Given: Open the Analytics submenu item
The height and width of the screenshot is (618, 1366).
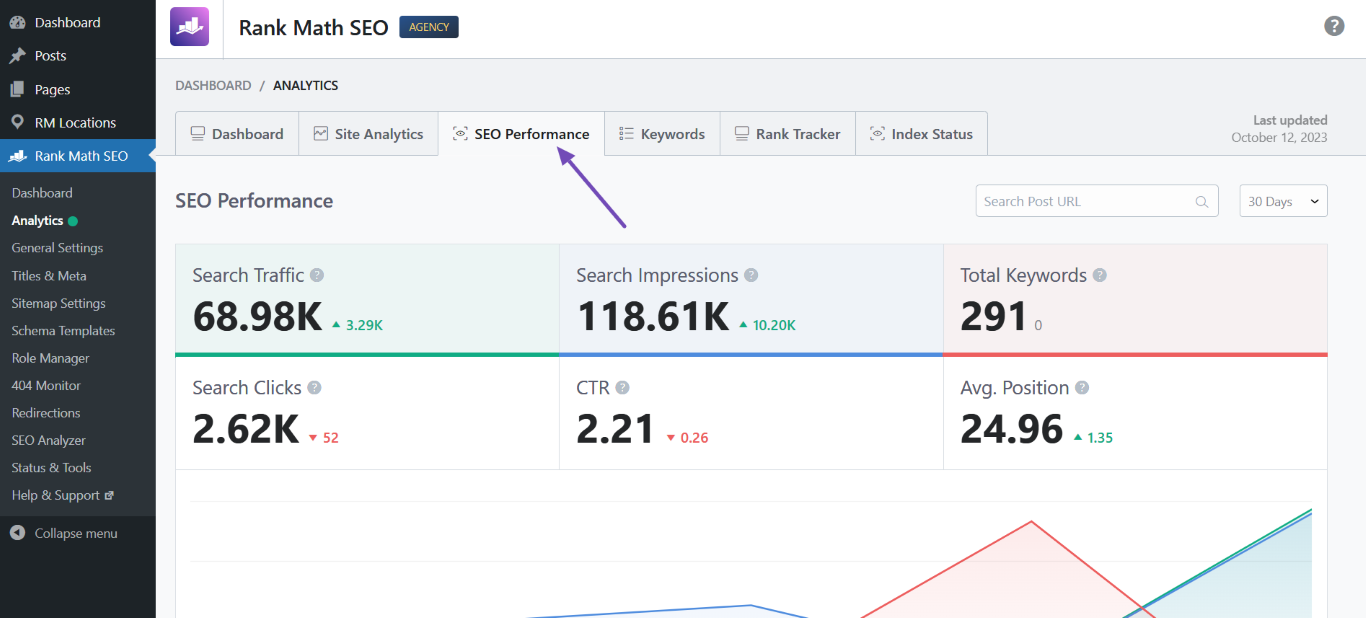Looking at the screenshot, I should tap(37, 221).
